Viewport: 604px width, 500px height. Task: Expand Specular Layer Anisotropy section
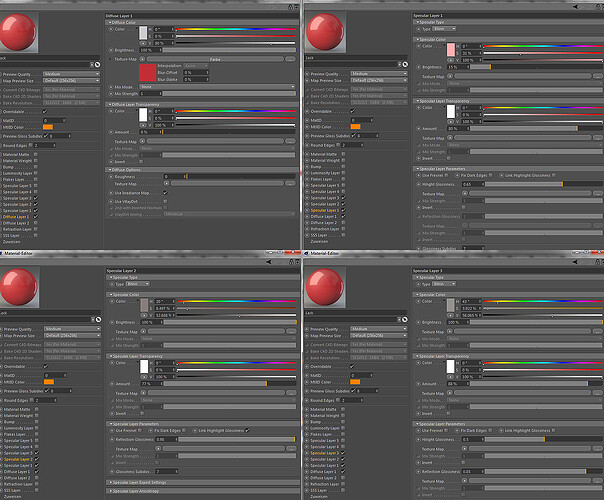click(x=110, y=491)
